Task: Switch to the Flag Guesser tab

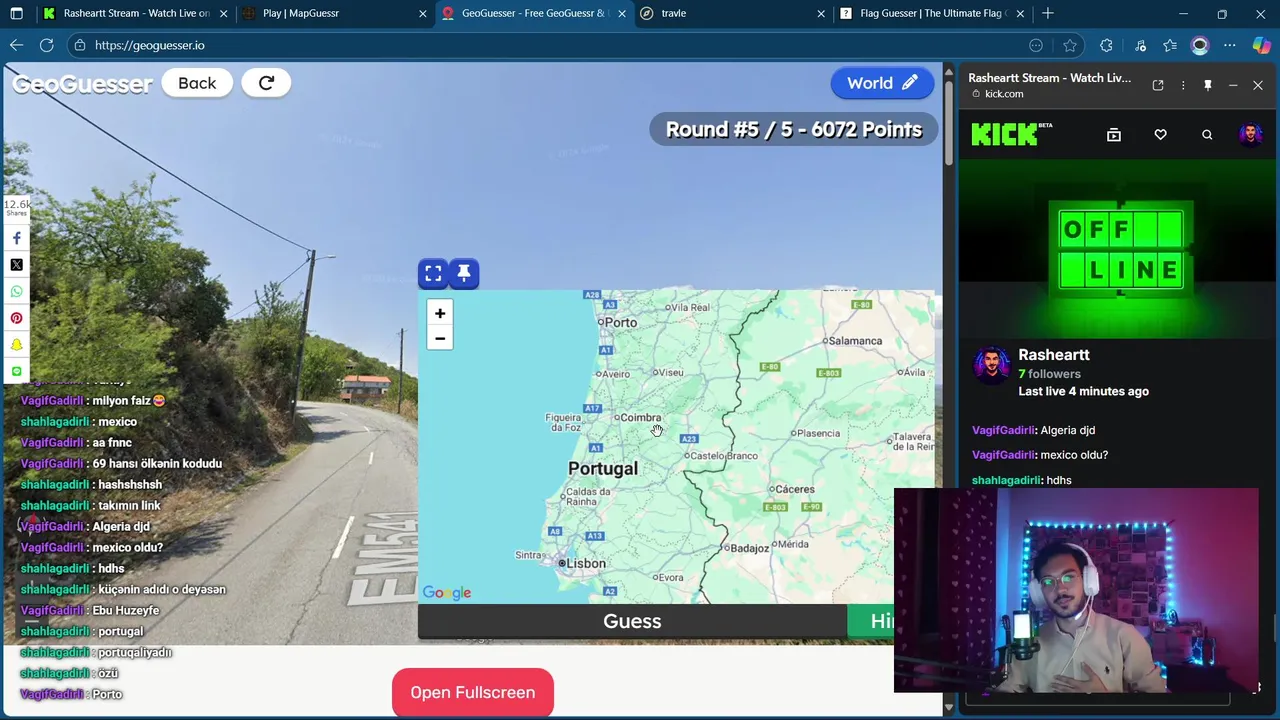Action: click(x=932, y=13)
